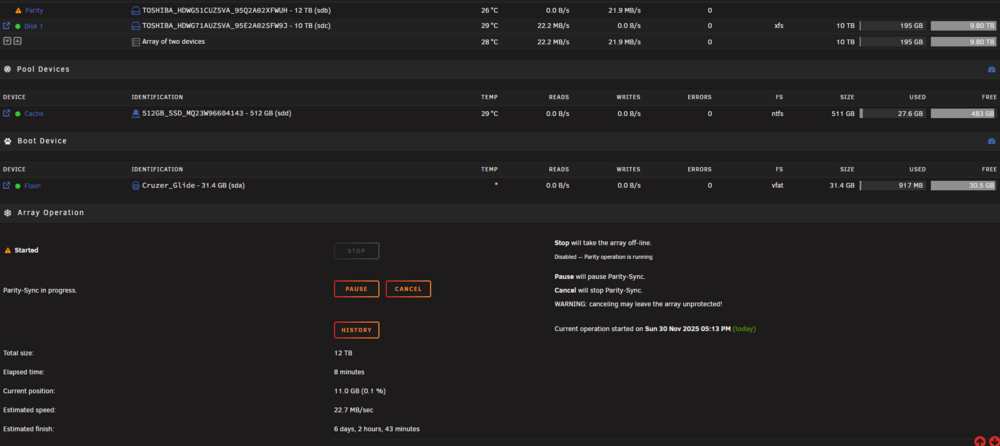Click the list icon beside Array of two devices
1000x446 pixels.
coord(135,41)
